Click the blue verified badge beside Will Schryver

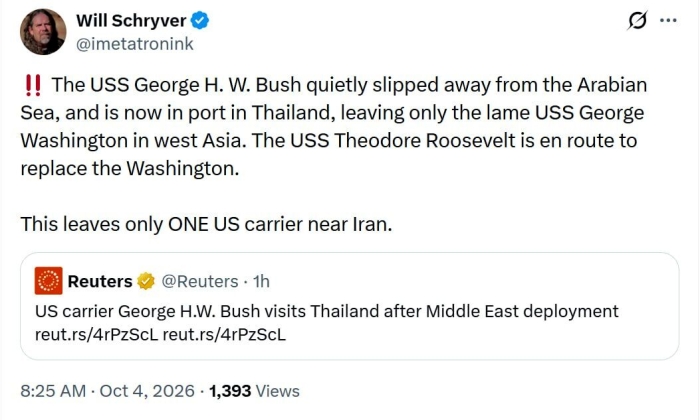click(x=200, y=21)
